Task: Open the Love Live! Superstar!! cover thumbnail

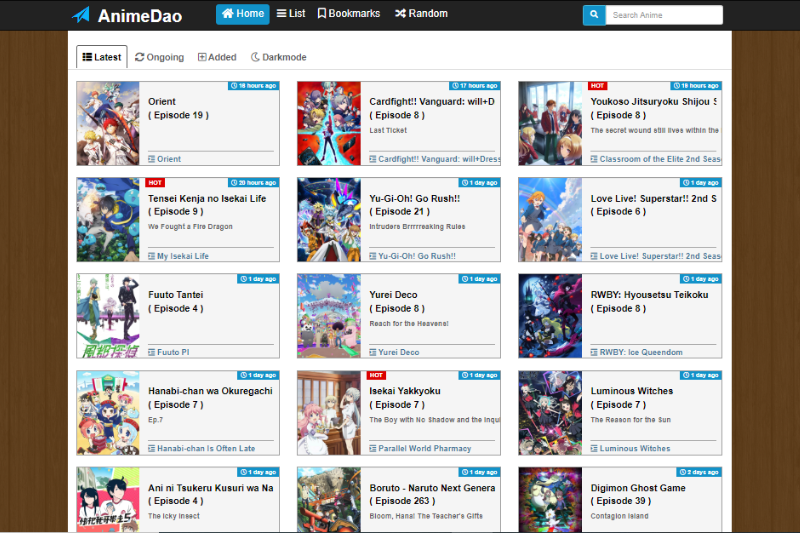Action: [x=551, y=220]
